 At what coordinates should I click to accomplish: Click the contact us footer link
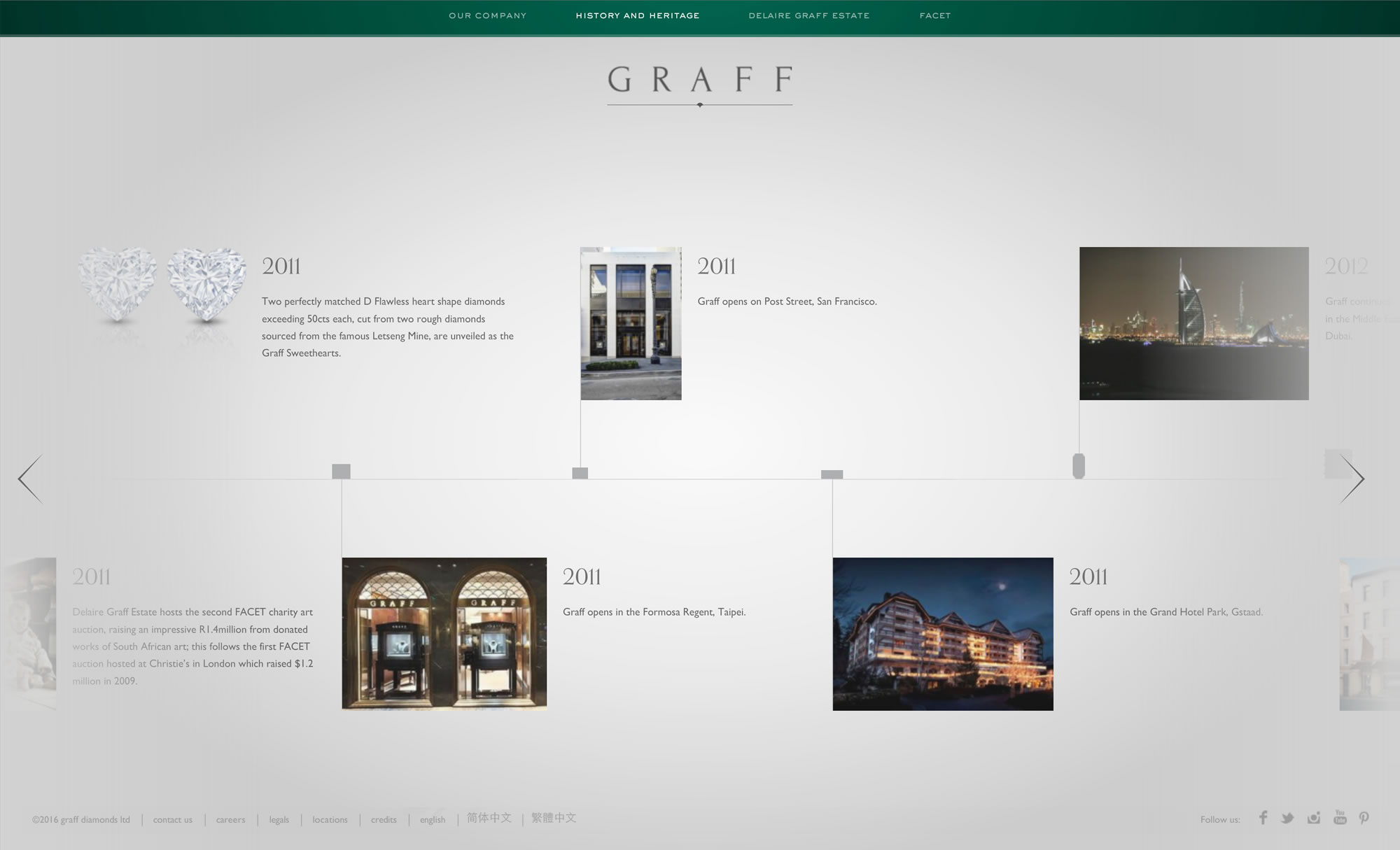172,820
